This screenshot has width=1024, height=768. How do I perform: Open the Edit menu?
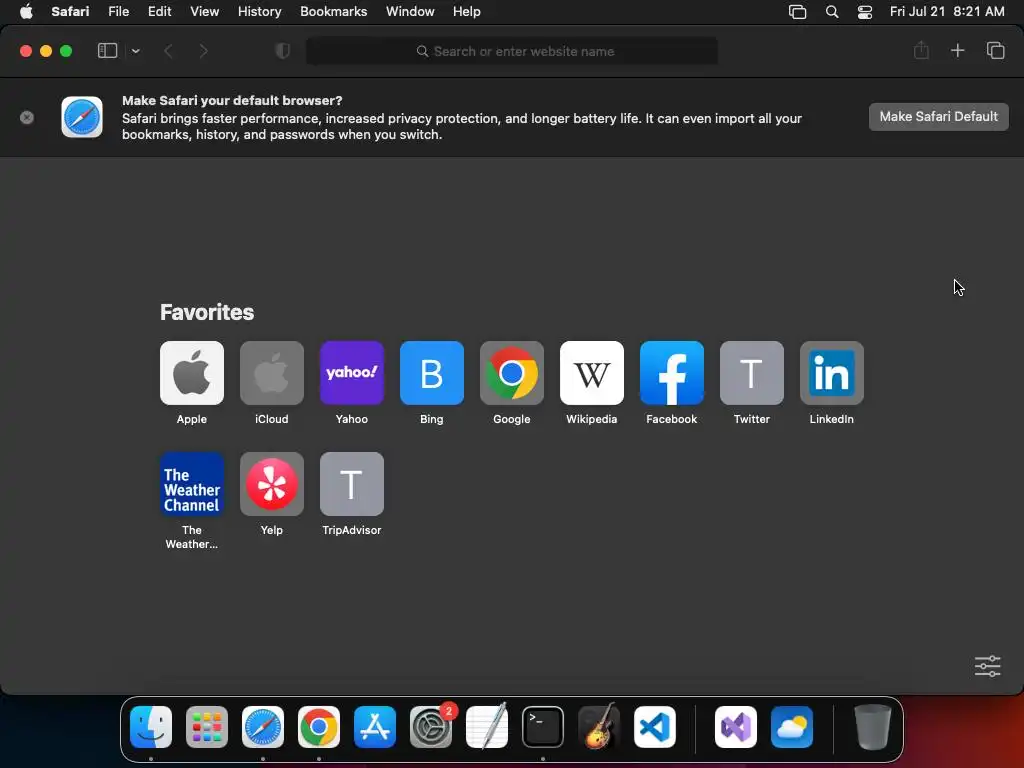(159, 11)
